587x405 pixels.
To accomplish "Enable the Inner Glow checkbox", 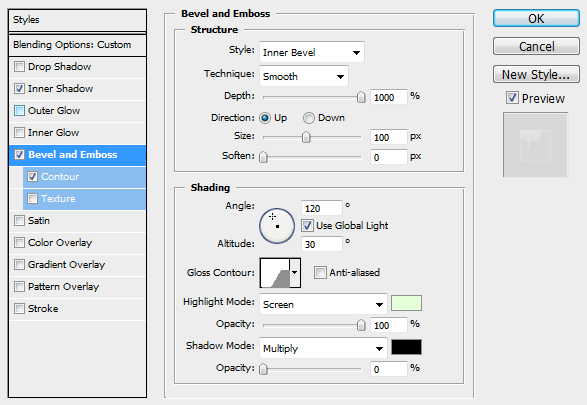I will click(x=19, y=133).
